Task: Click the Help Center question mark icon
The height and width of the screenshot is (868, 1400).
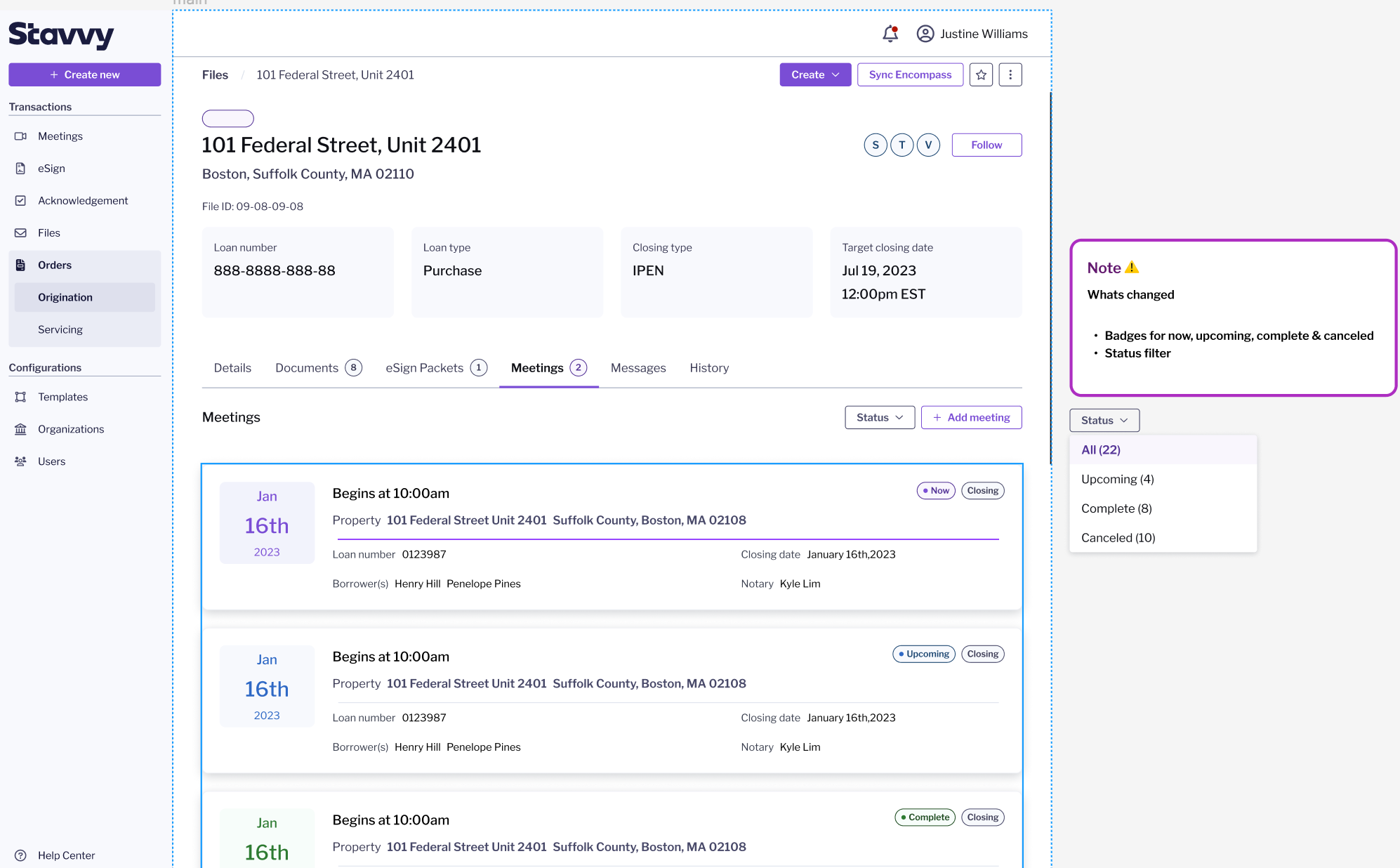Action: click(20, 855)
